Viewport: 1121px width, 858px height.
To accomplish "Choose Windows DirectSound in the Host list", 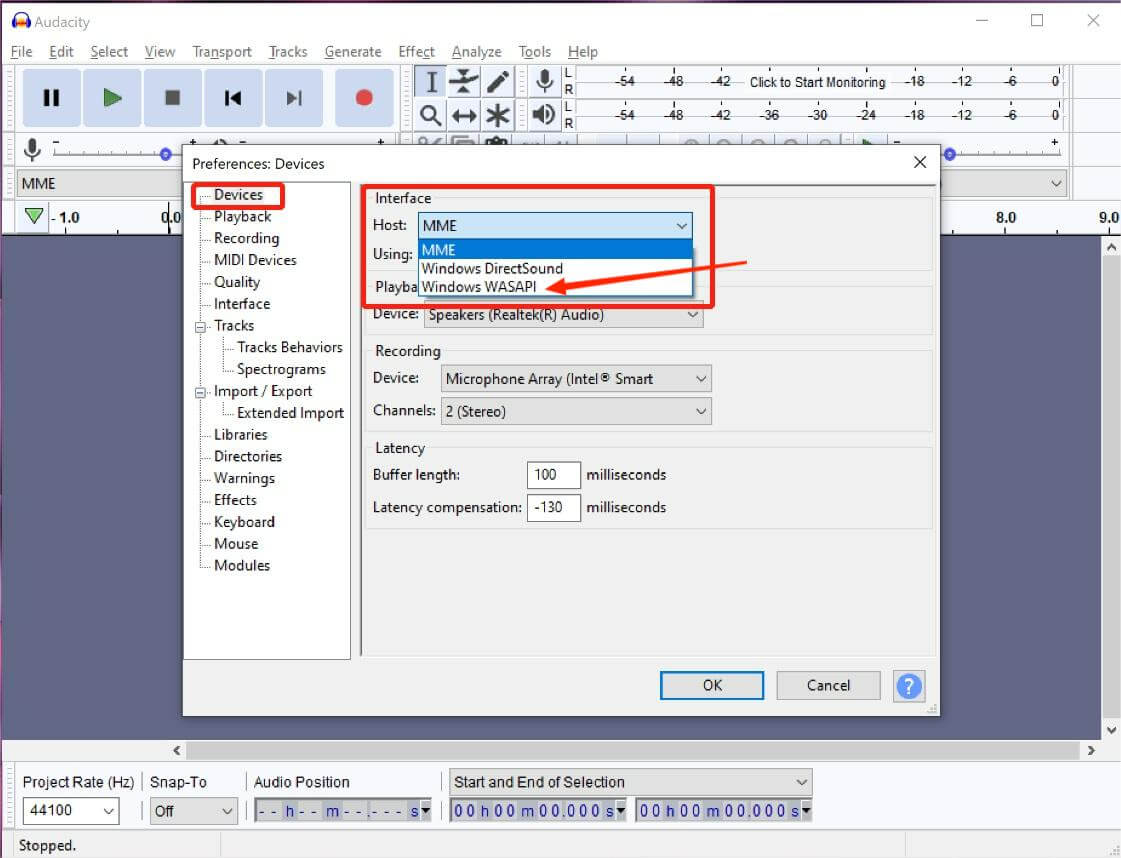I will point(555,268).
